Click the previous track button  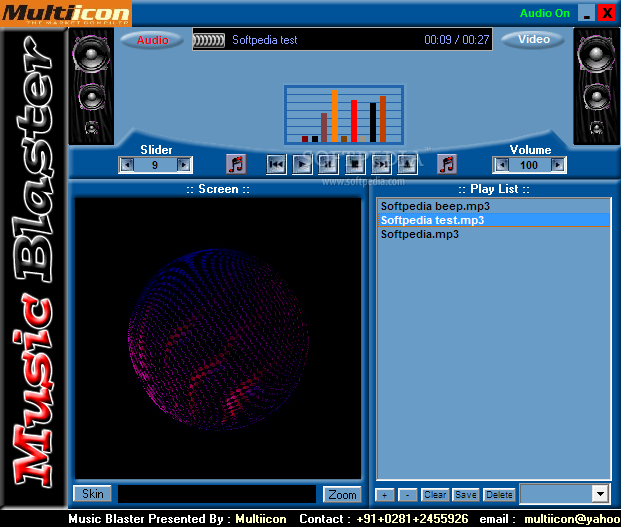pos(276,164)
